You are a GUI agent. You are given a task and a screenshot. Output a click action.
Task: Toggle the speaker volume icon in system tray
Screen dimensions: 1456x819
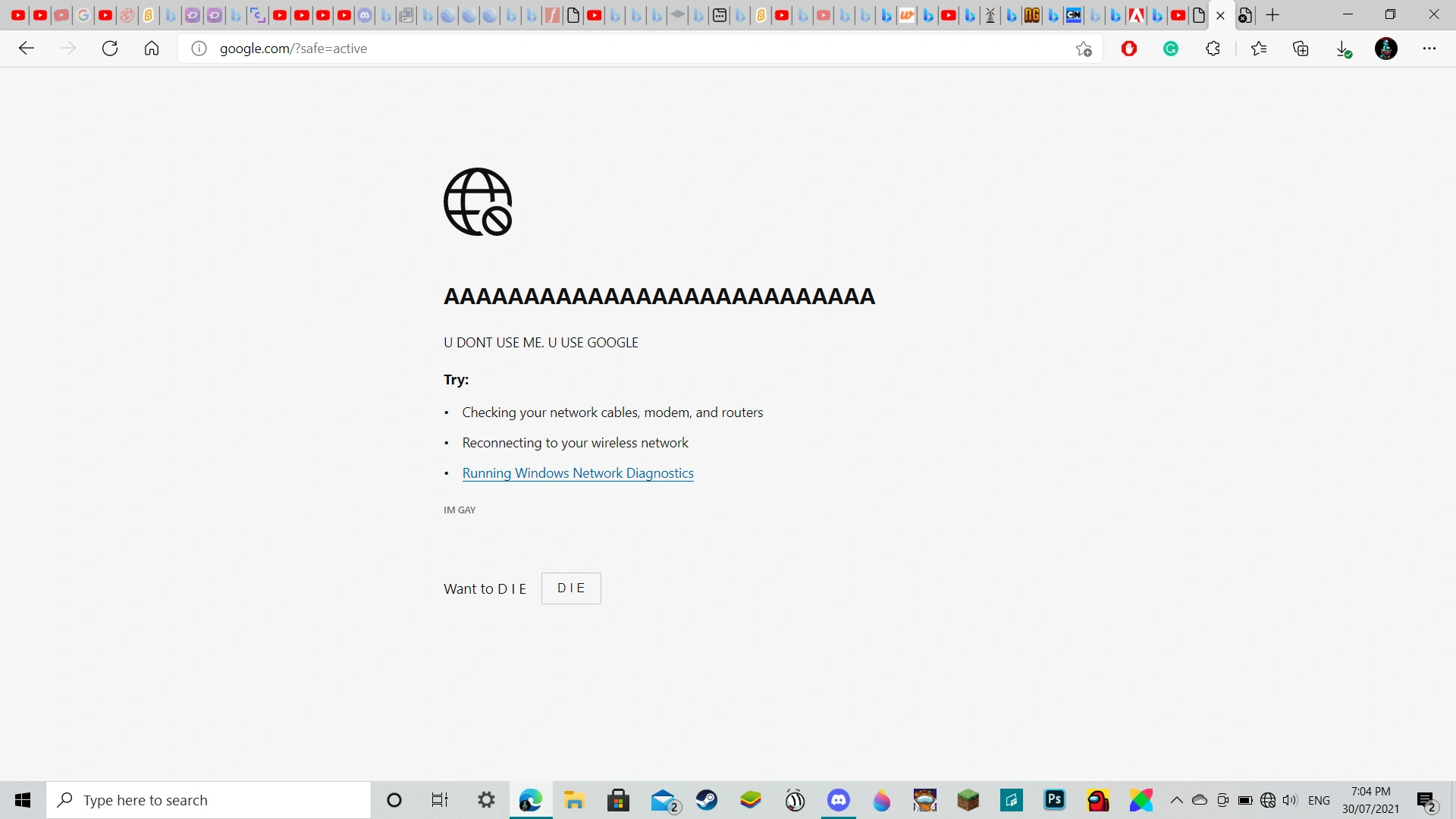tap(1291, 799)
